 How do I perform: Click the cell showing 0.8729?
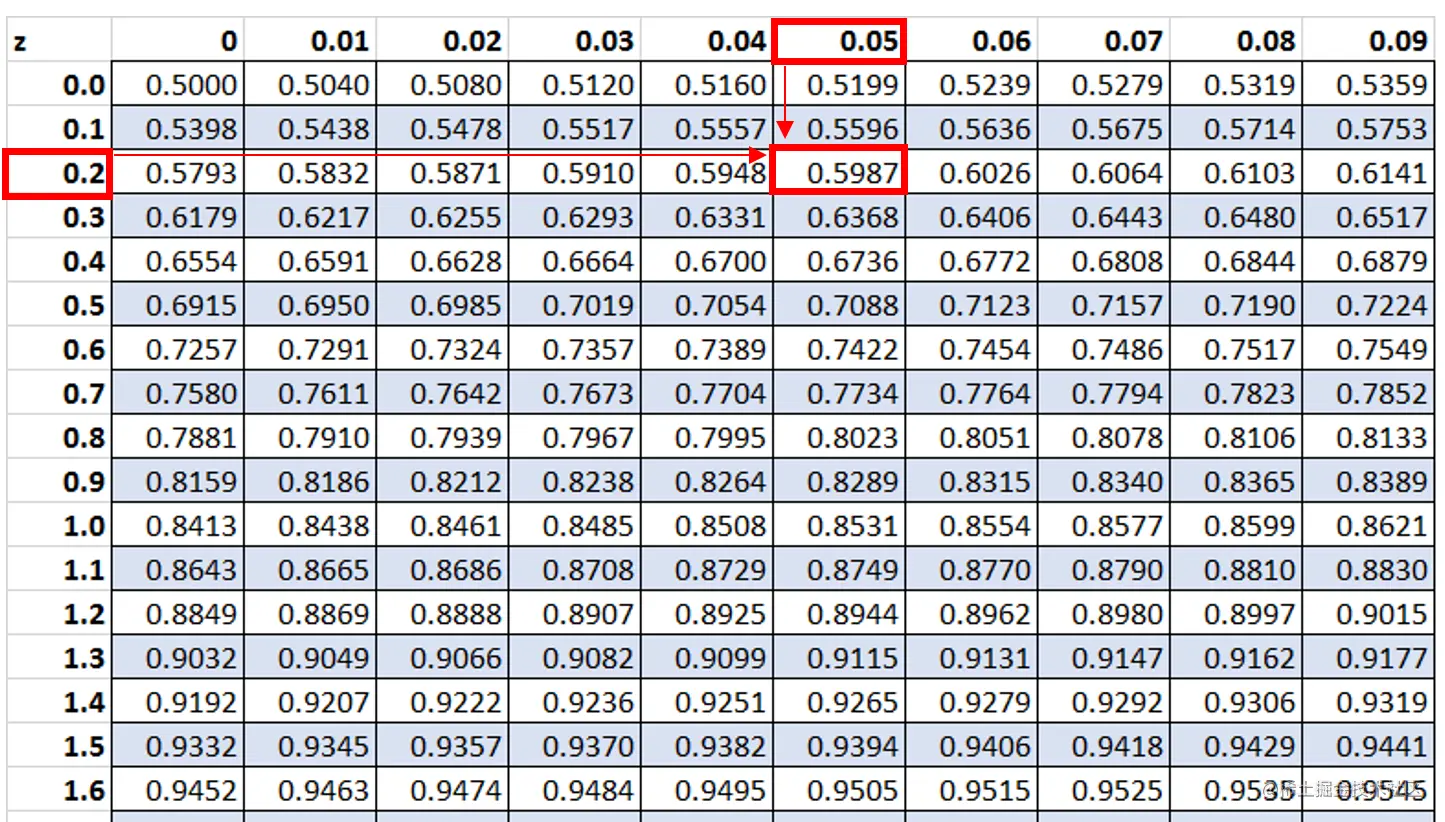705,568
